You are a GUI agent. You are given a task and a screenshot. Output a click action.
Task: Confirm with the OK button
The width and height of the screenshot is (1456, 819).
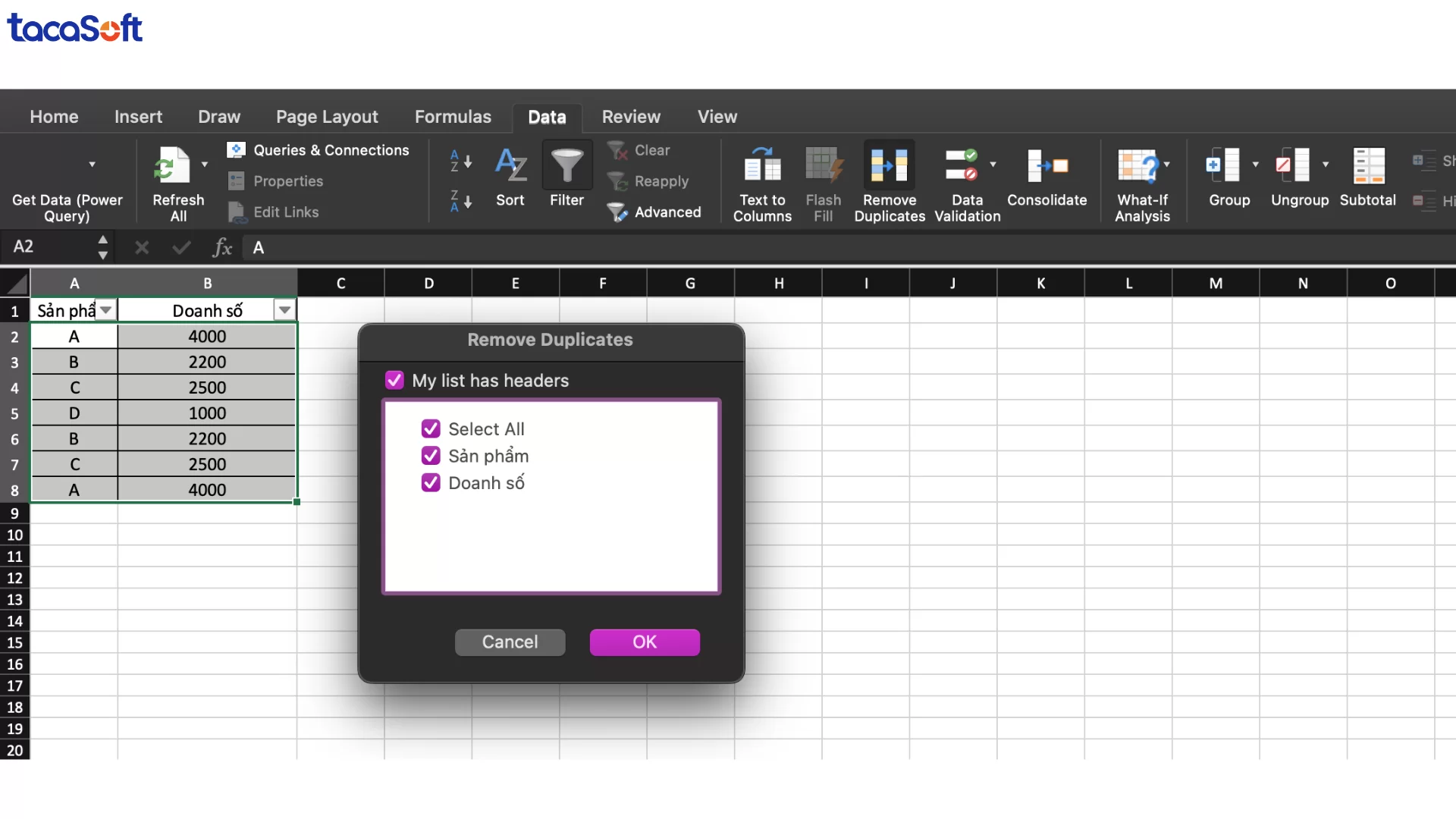click(644, 642)
